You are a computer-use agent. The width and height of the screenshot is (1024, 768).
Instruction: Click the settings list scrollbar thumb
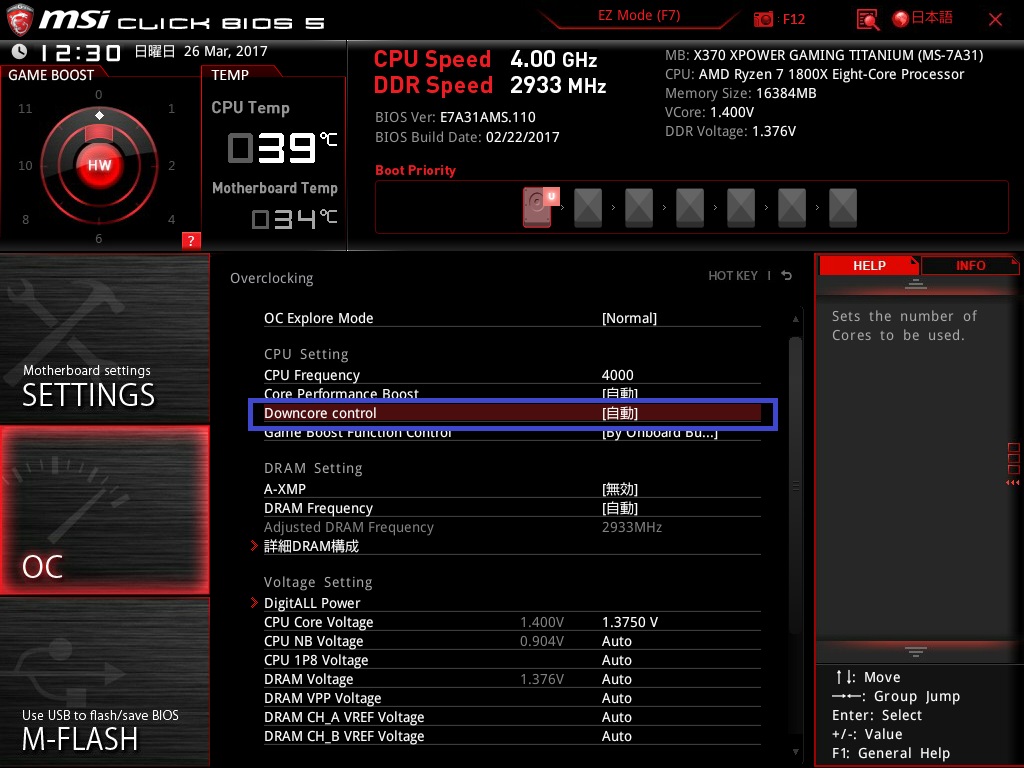click(x=795, y=485)
